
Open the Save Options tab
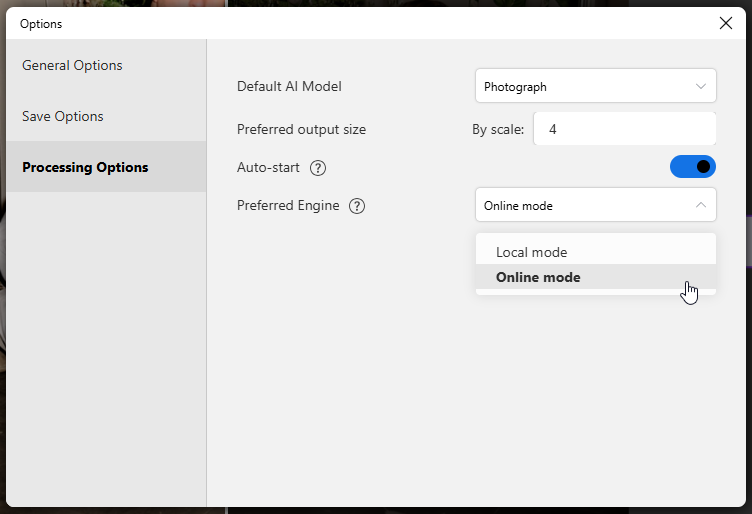[x=63, y=116]
